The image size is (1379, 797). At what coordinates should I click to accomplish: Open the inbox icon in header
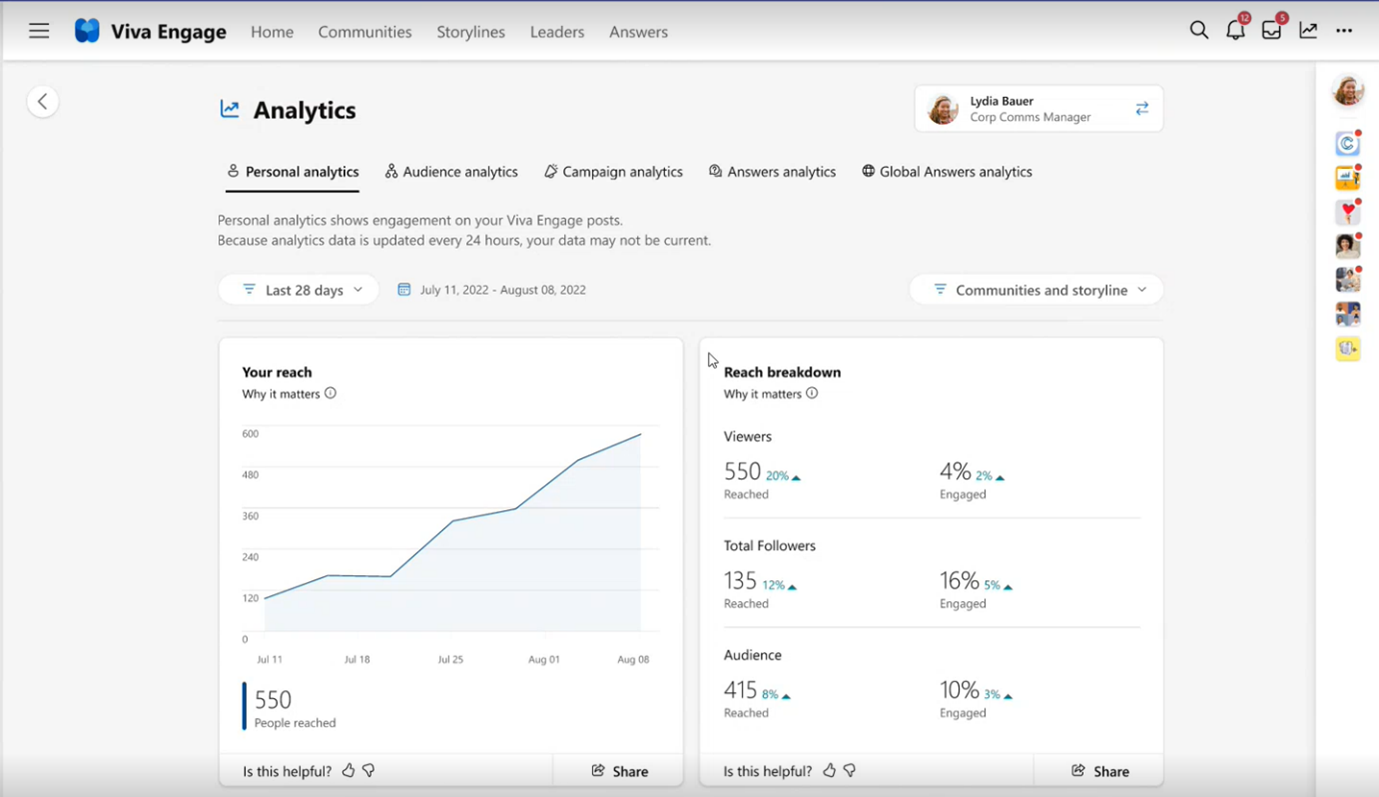coord(1272,31)
